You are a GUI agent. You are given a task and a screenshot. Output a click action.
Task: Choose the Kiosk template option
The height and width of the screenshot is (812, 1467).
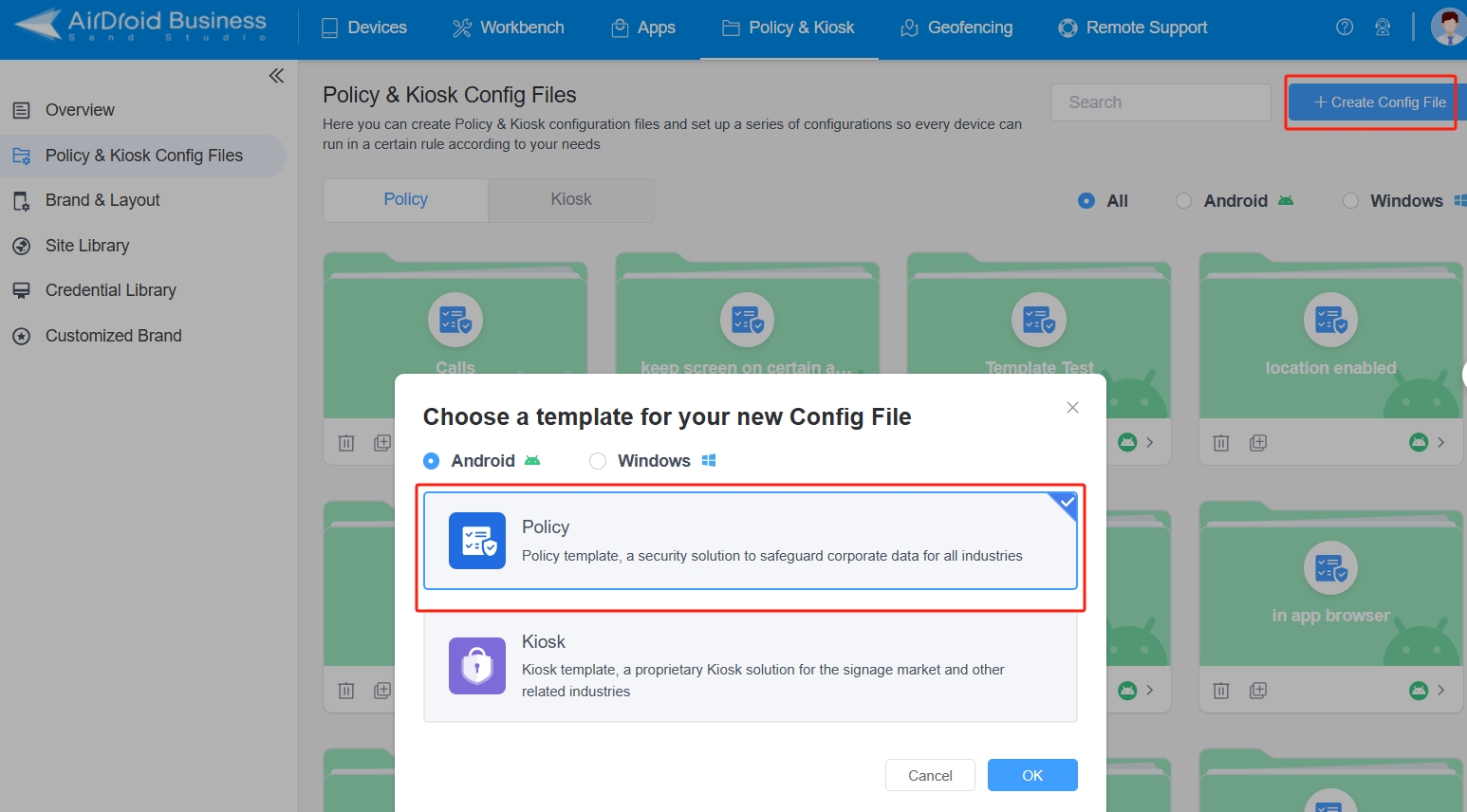click(751, 666)
